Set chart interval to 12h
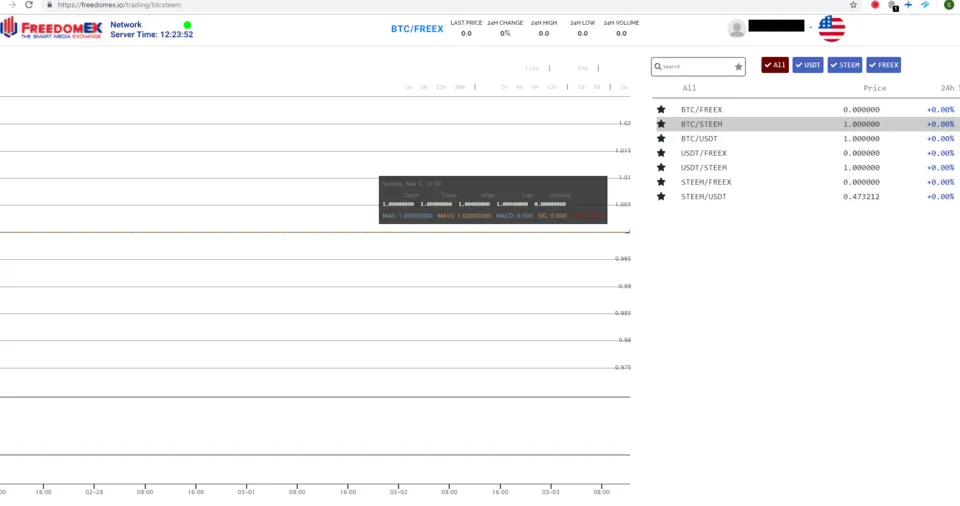The image size is (960, 506). (x=552, y=87)
